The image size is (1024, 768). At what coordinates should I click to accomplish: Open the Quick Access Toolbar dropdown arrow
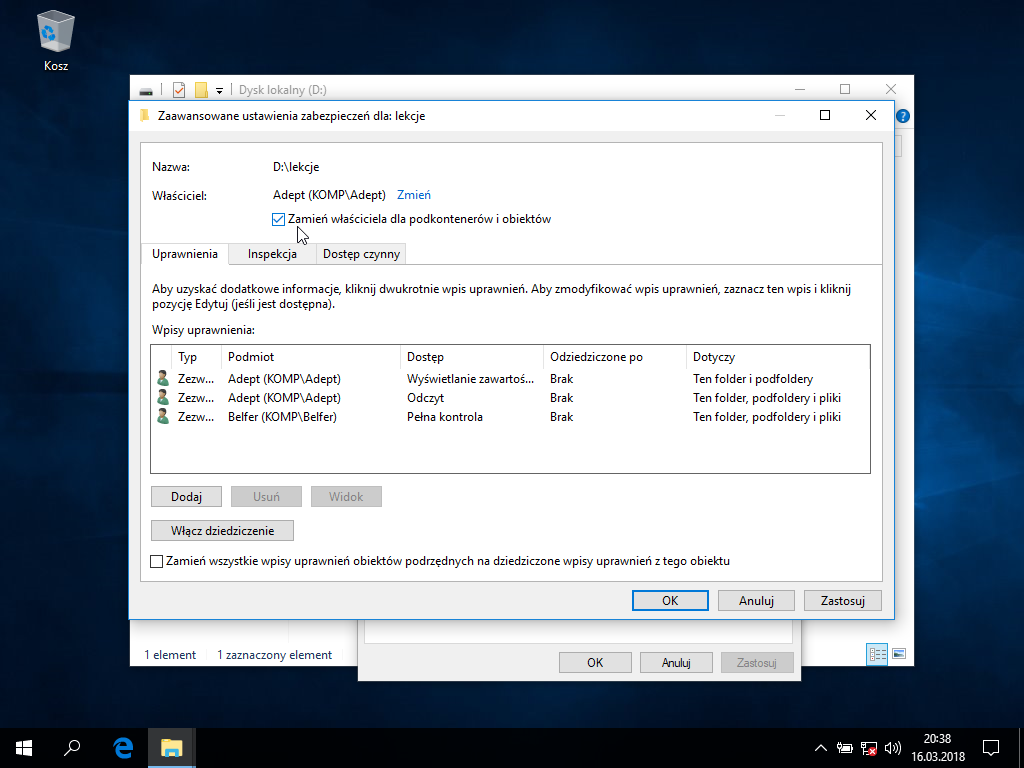(x=219, y=90)
